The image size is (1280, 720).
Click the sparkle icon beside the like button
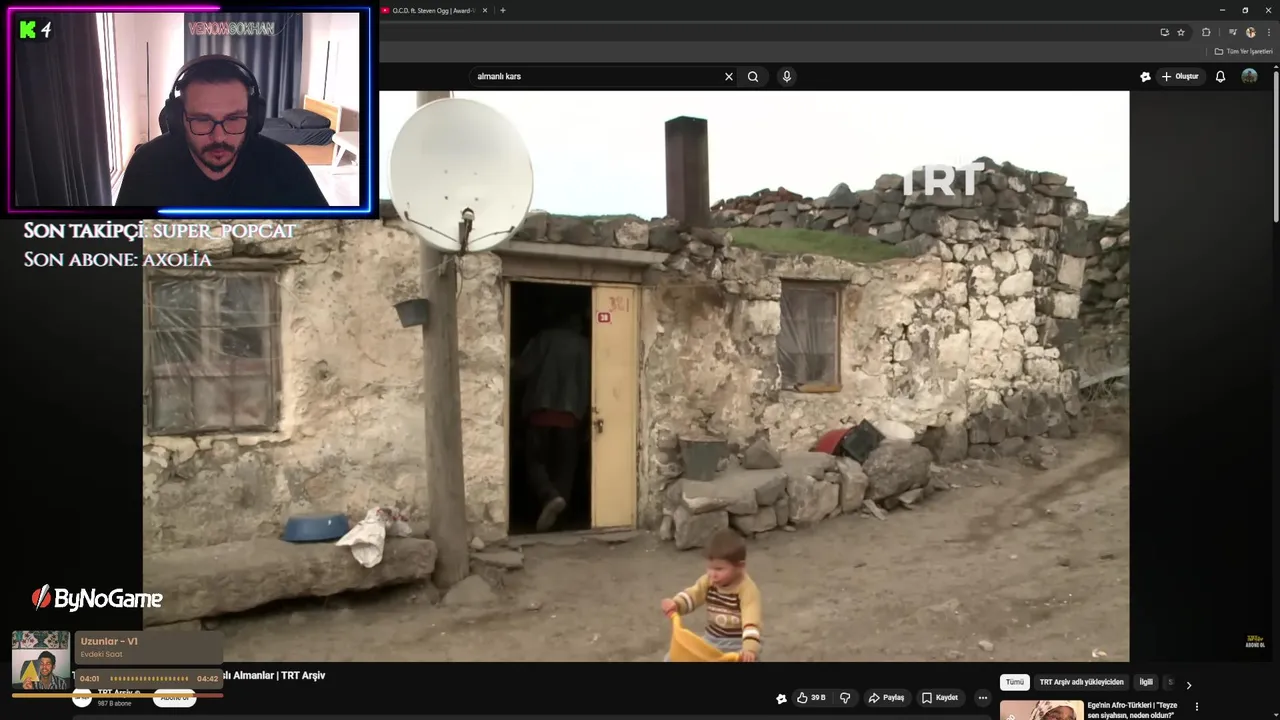pyautogui.click(x=781, y=698)
